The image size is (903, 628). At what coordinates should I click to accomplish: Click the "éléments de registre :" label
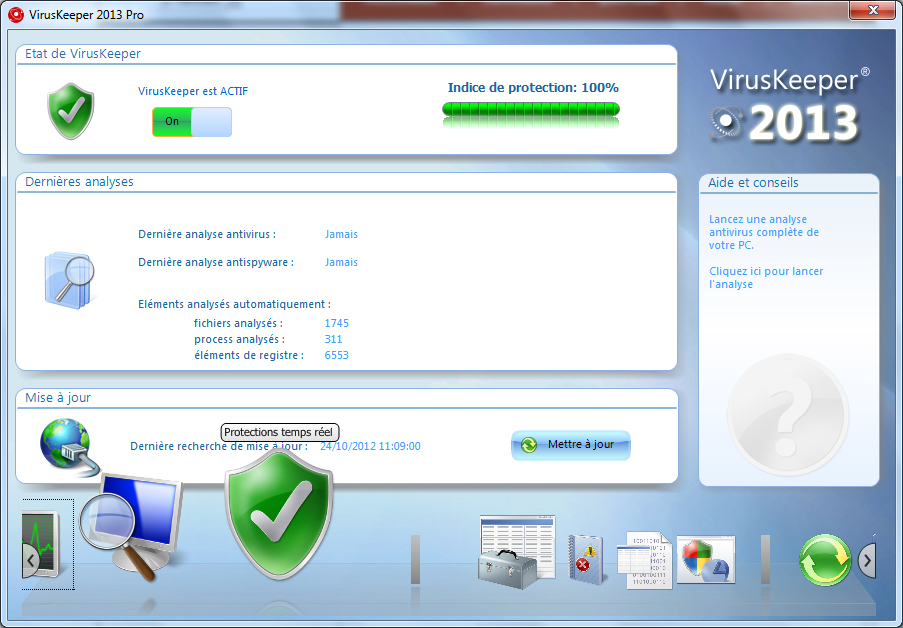249,355
